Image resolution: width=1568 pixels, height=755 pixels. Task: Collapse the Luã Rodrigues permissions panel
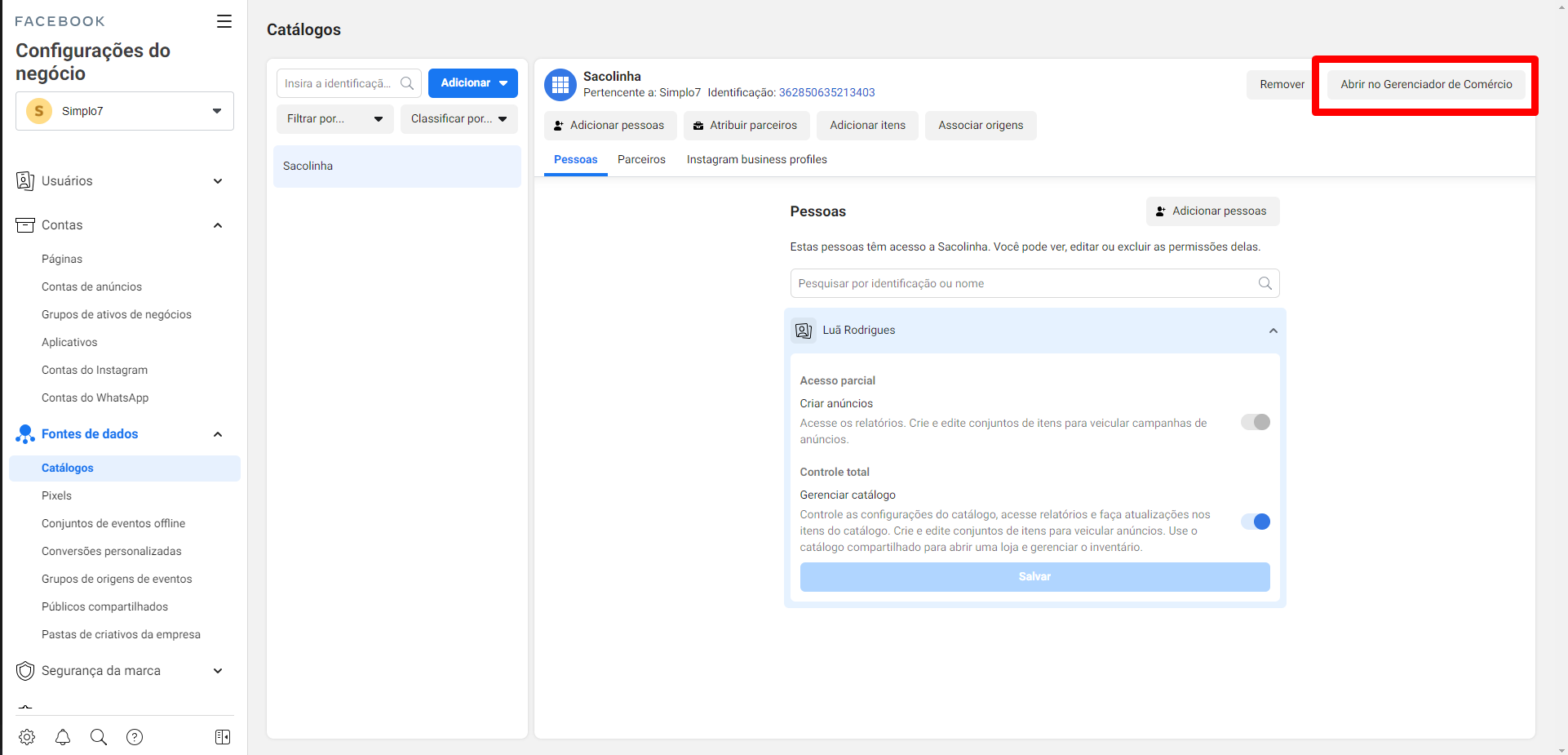tap(1273, 331)
